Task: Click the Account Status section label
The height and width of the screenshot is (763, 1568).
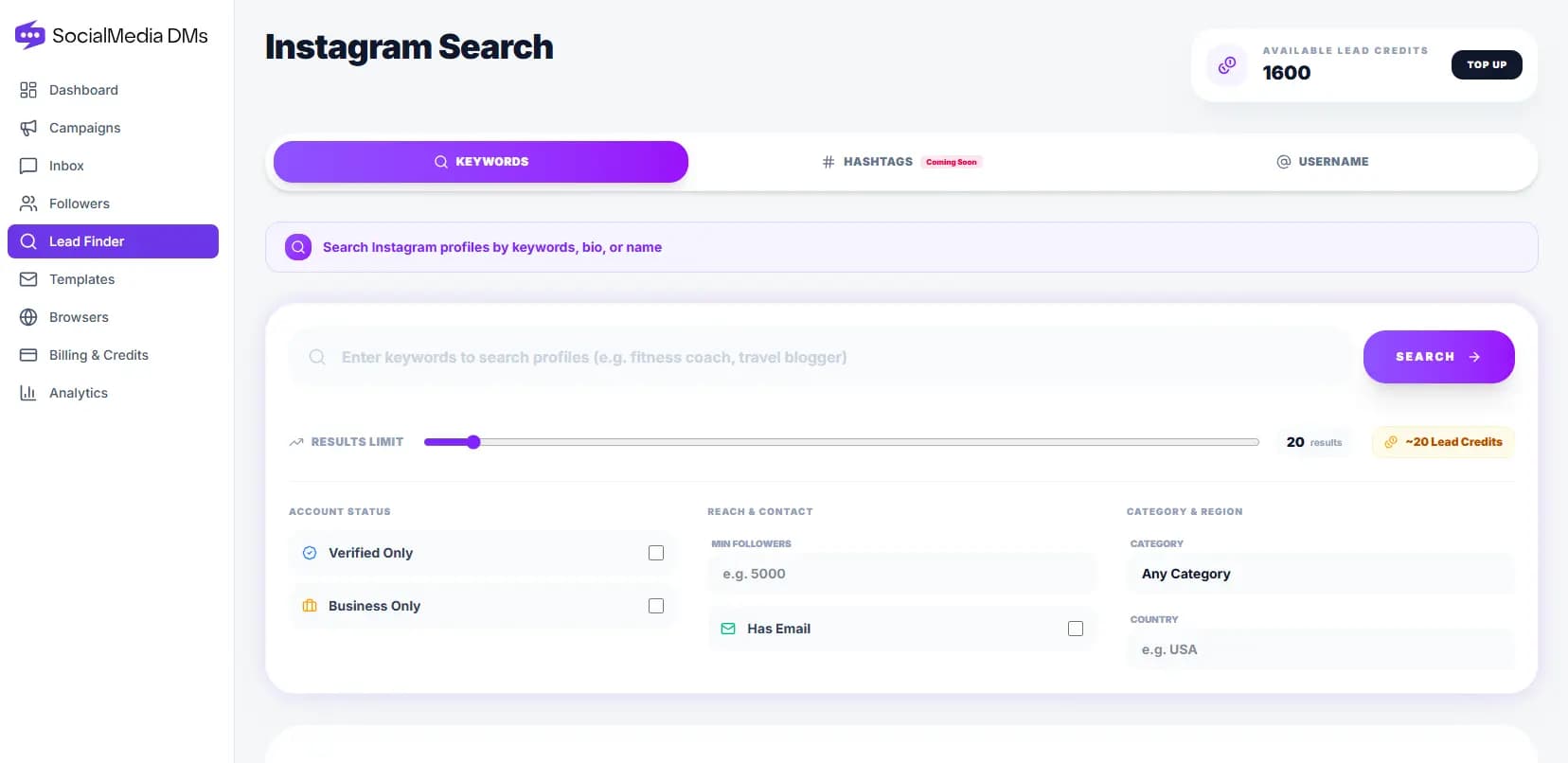Action: click(x=340, y=511)
